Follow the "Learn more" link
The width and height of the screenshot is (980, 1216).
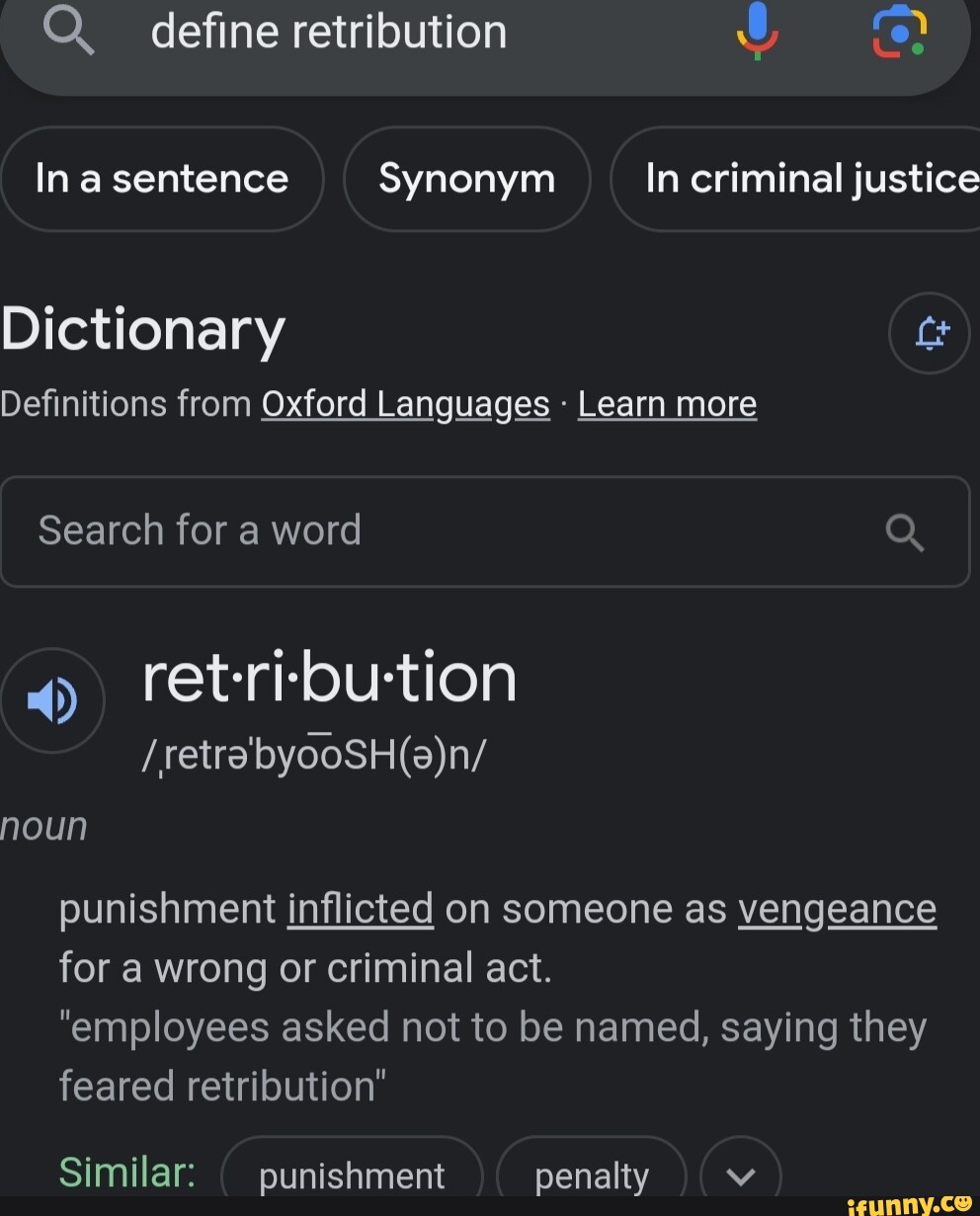click(667, 404)
